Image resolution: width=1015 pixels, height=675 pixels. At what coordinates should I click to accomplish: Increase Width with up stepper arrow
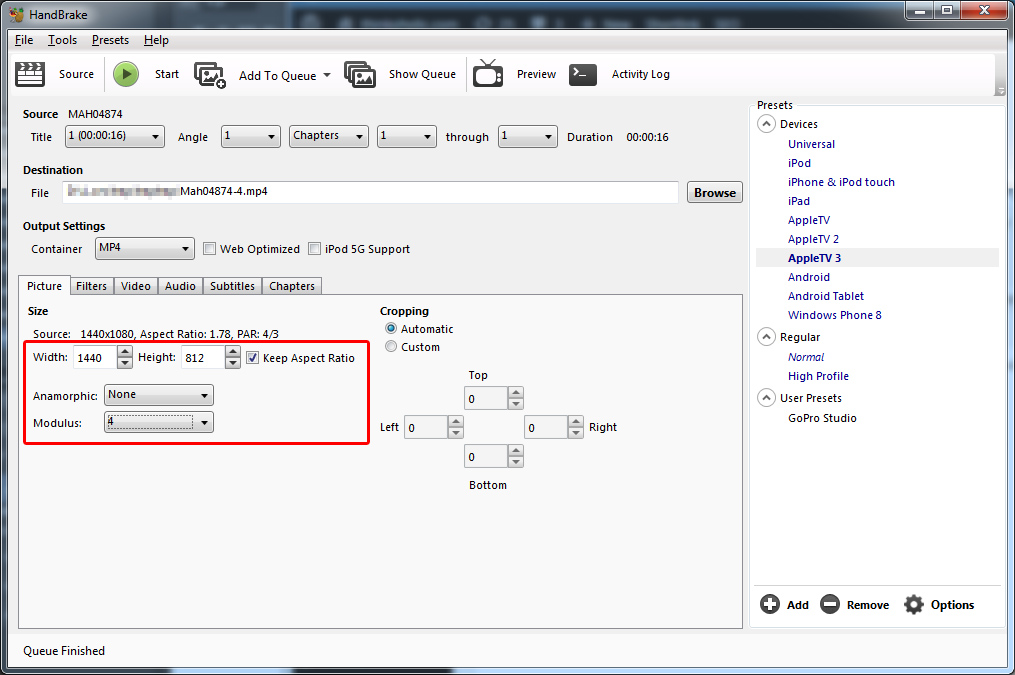tap(125, 351)
